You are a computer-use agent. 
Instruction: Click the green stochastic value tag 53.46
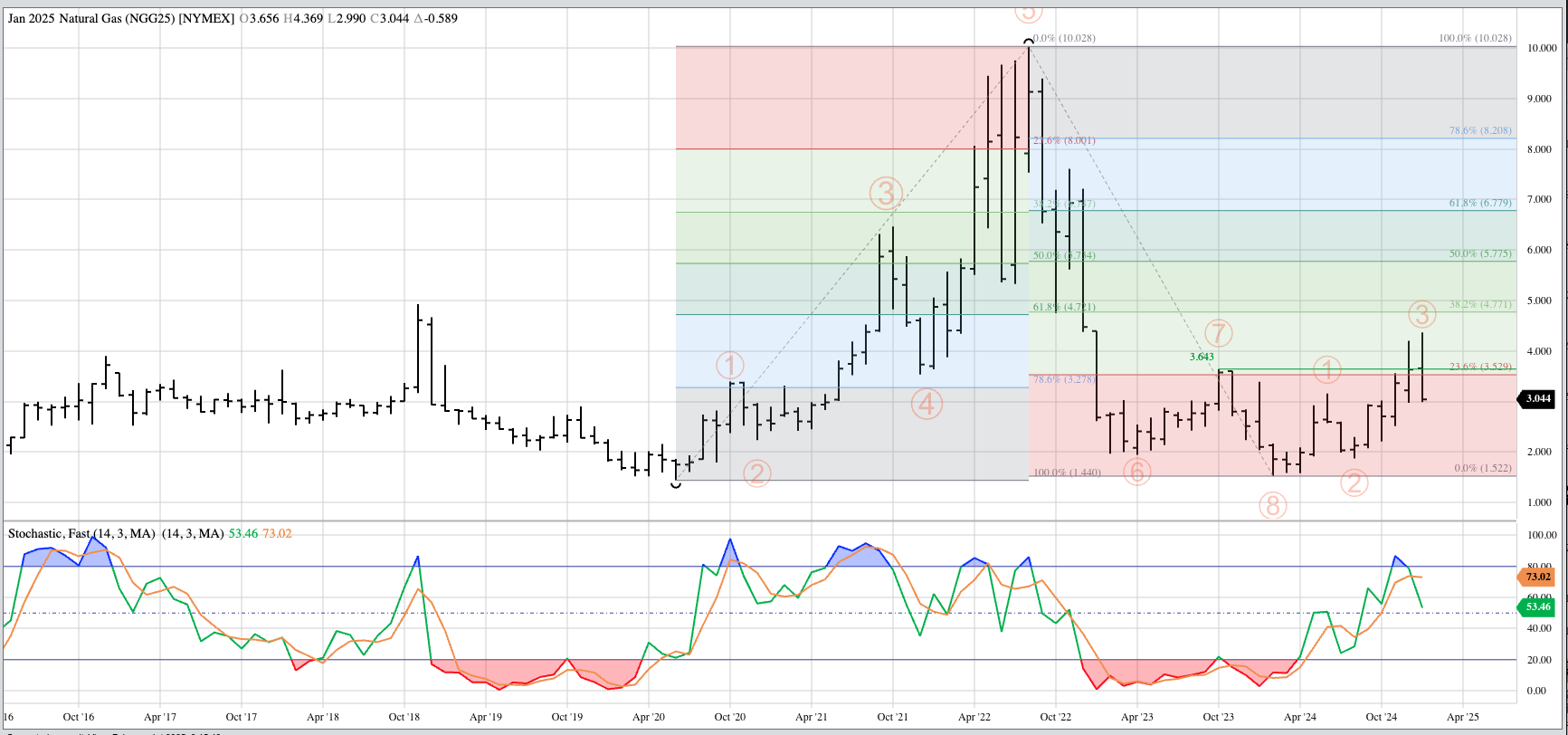pyautogui.click(x=1538, y=606)
